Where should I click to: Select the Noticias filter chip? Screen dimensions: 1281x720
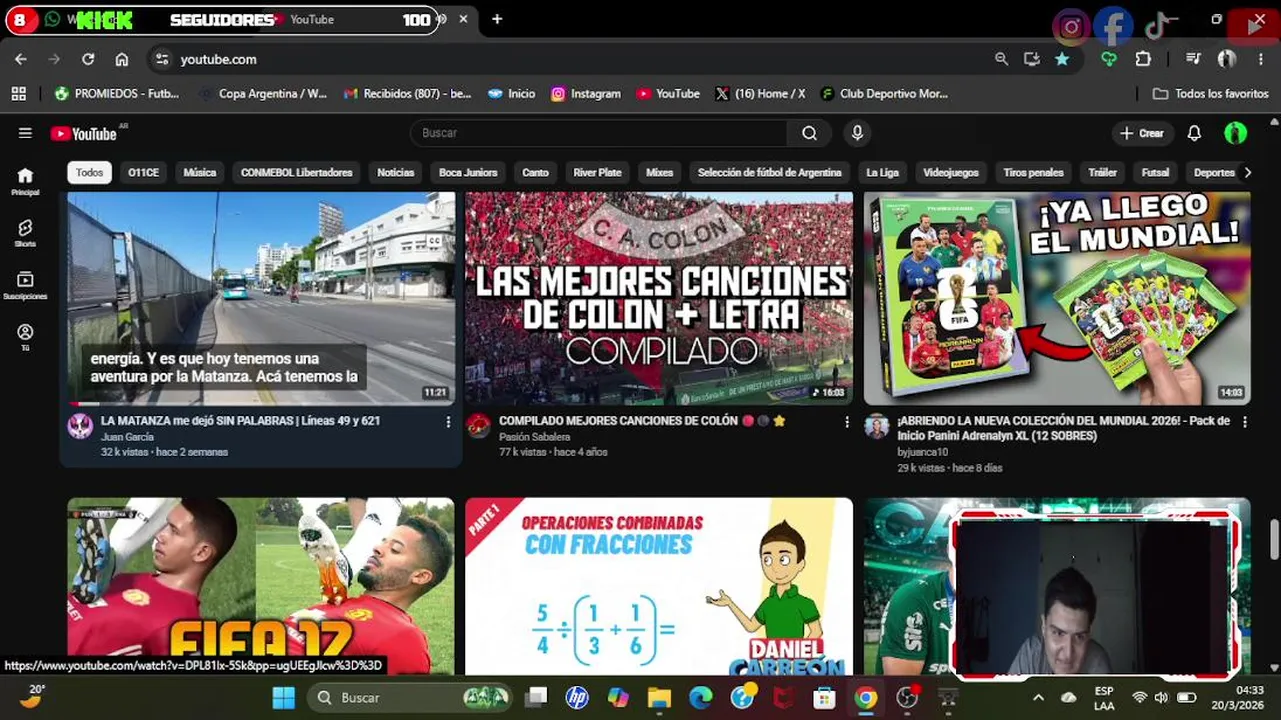point(395,172)
